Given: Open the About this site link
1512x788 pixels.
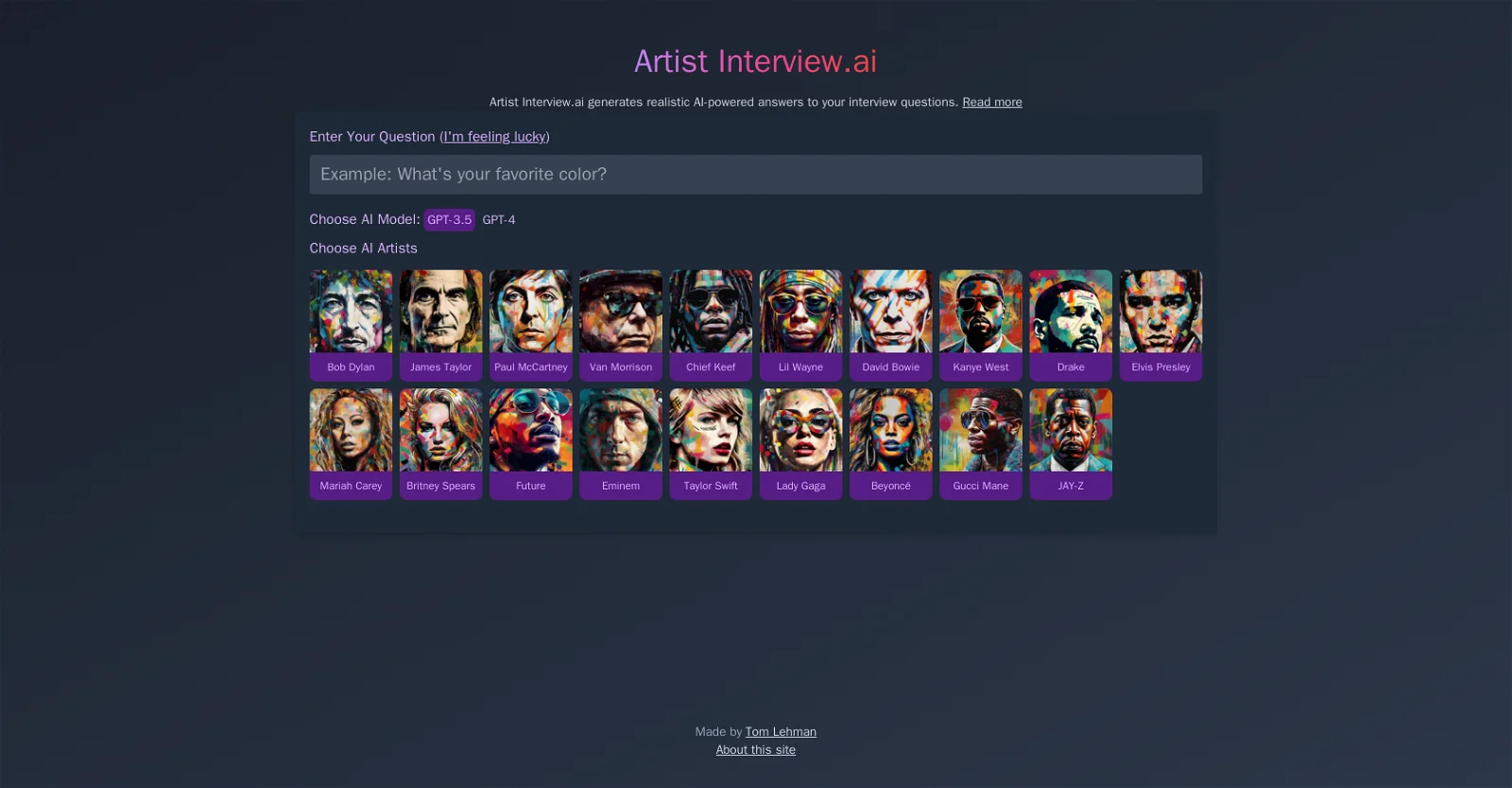Looking at the screenshot, I should click(756, 750).
